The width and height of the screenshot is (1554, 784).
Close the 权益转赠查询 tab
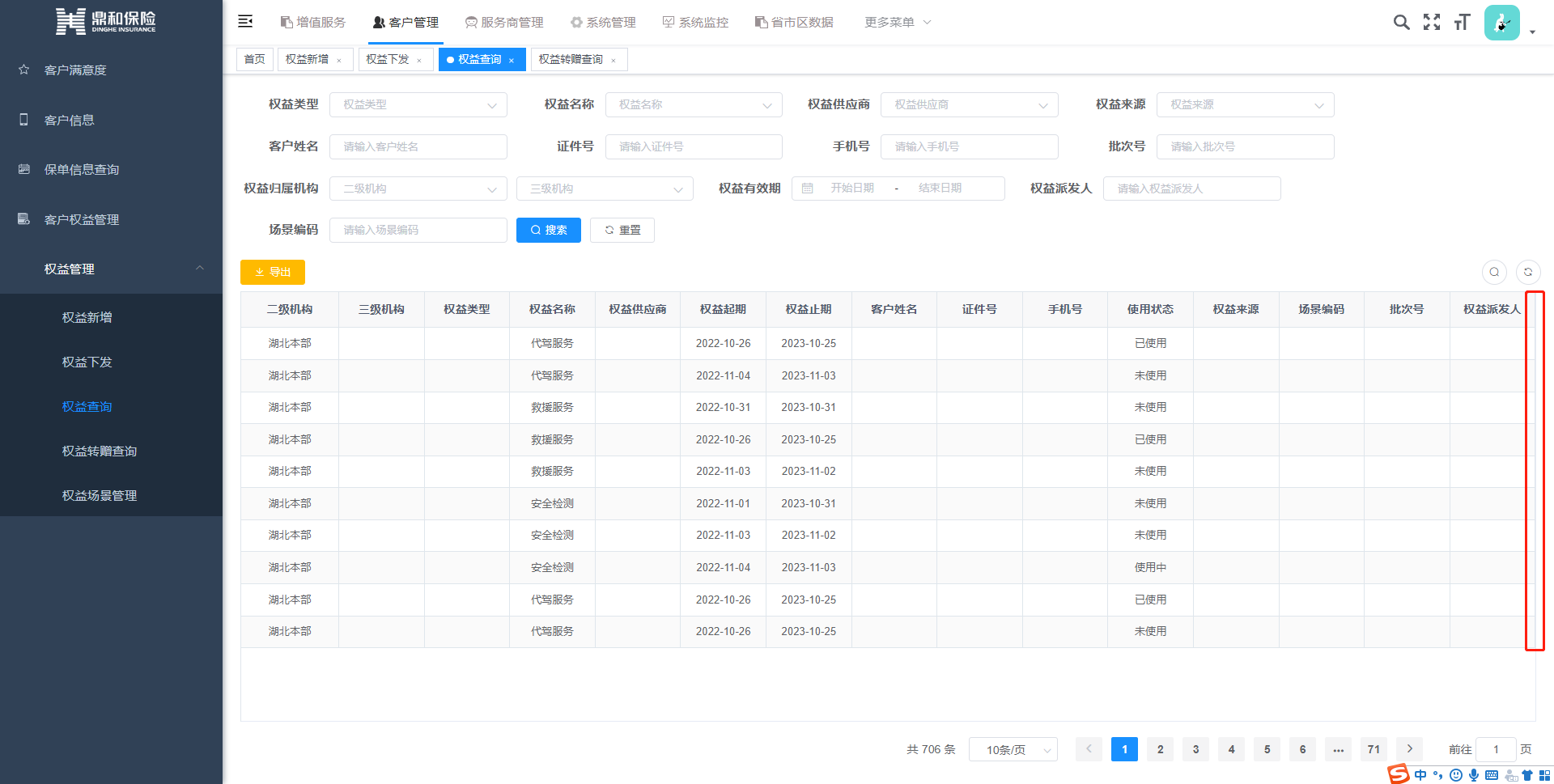point(614,60)
